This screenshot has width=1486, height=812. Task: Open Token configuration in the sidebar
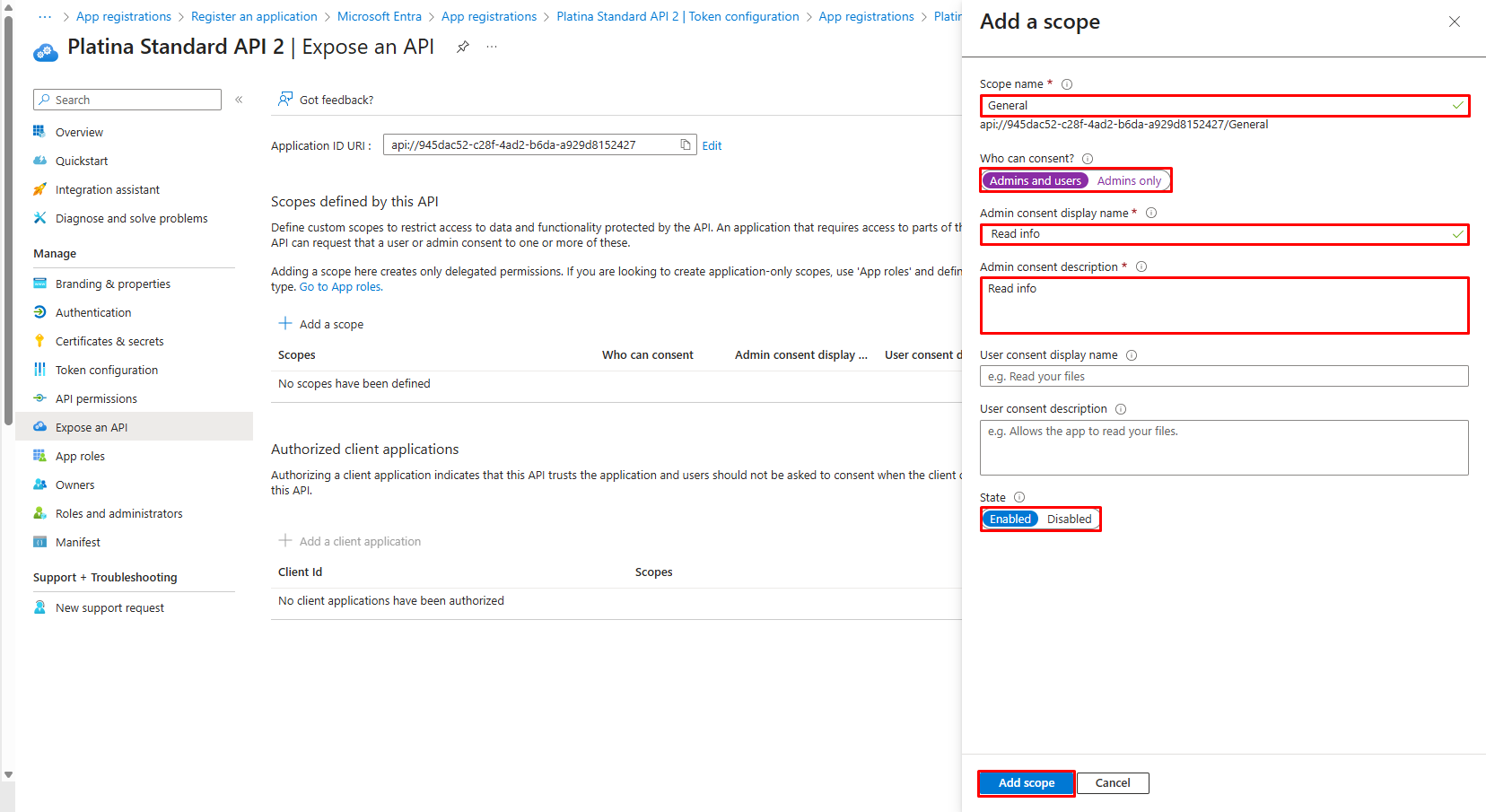(x=104, y=369)
